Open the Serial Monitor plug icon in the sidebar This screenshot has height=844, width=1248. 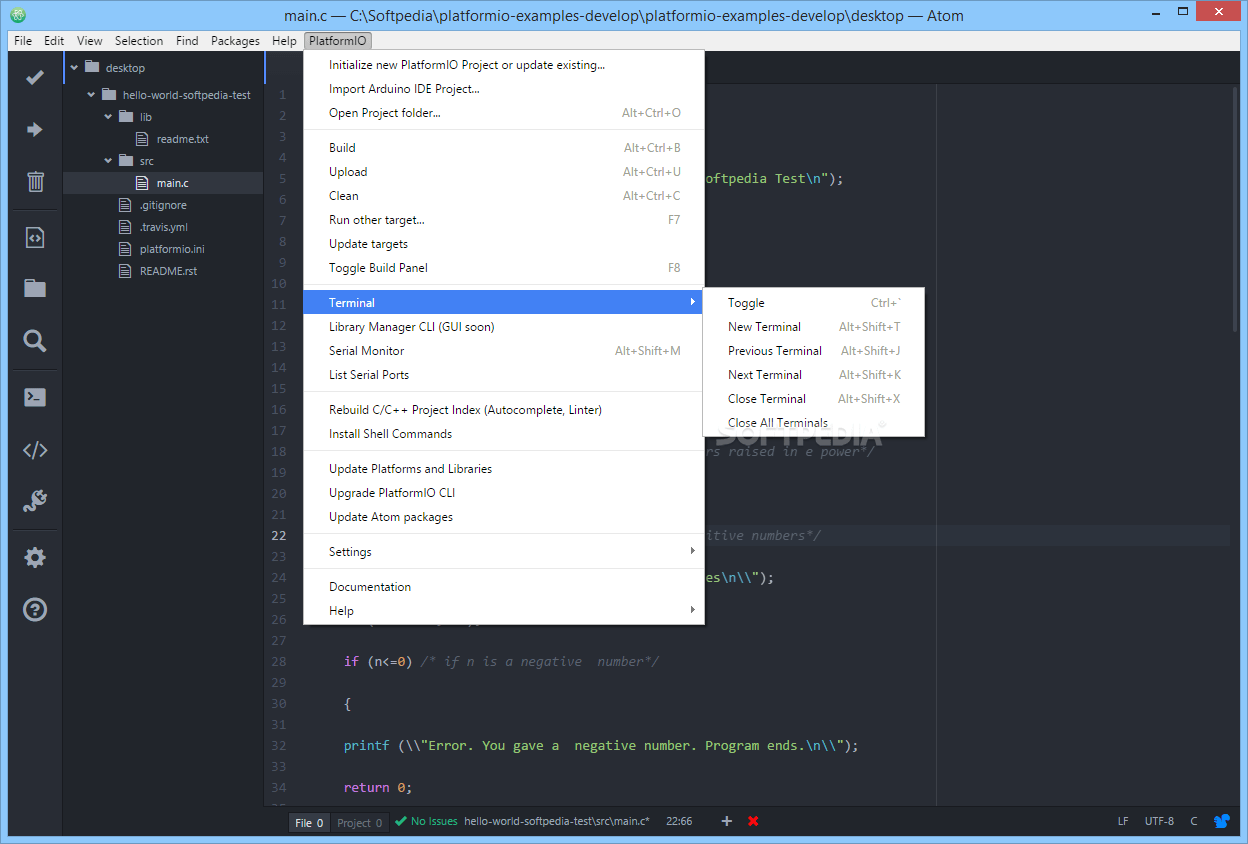point(33,501)
